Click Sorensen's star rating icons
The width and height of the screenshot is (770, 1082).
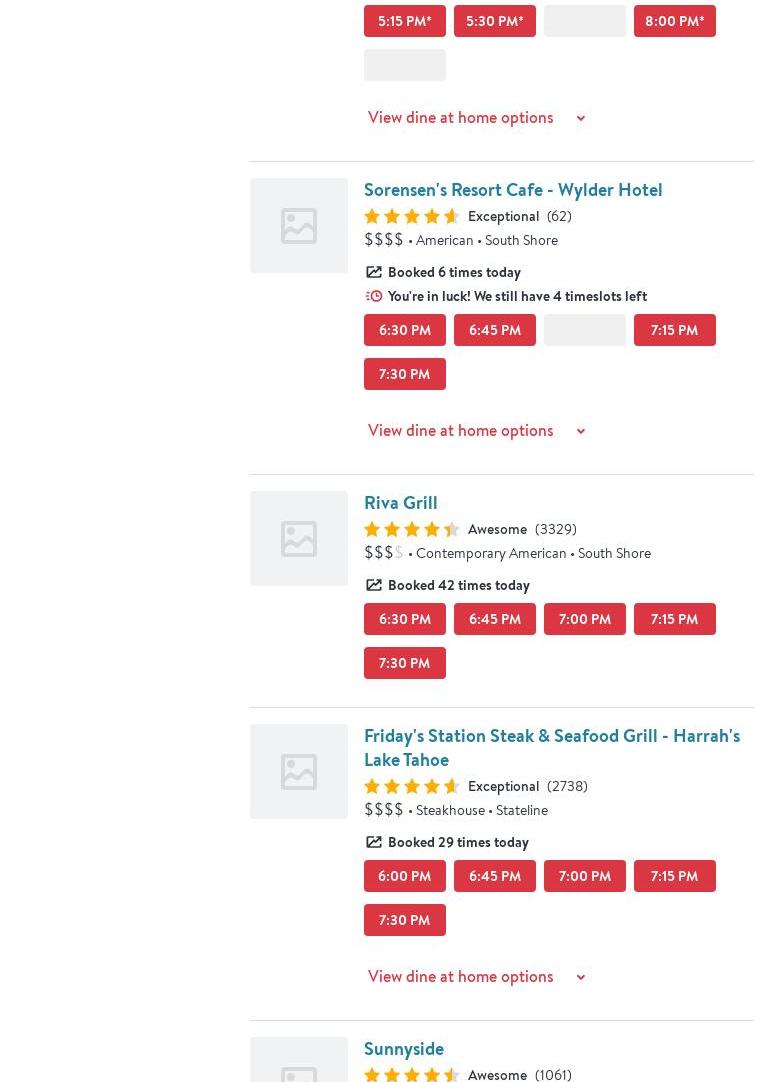pos(411,216)
